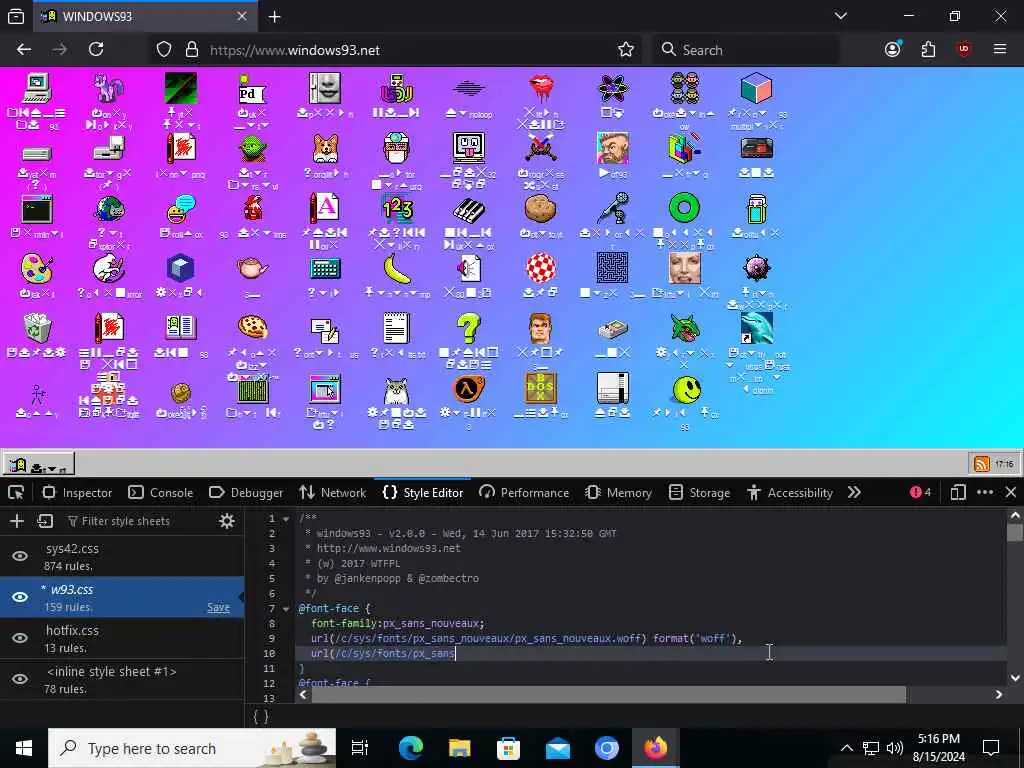The image size is (1024, 768).
Task: Click the code editor vertical scrollbar thumb
Action: click(1015, 532)
